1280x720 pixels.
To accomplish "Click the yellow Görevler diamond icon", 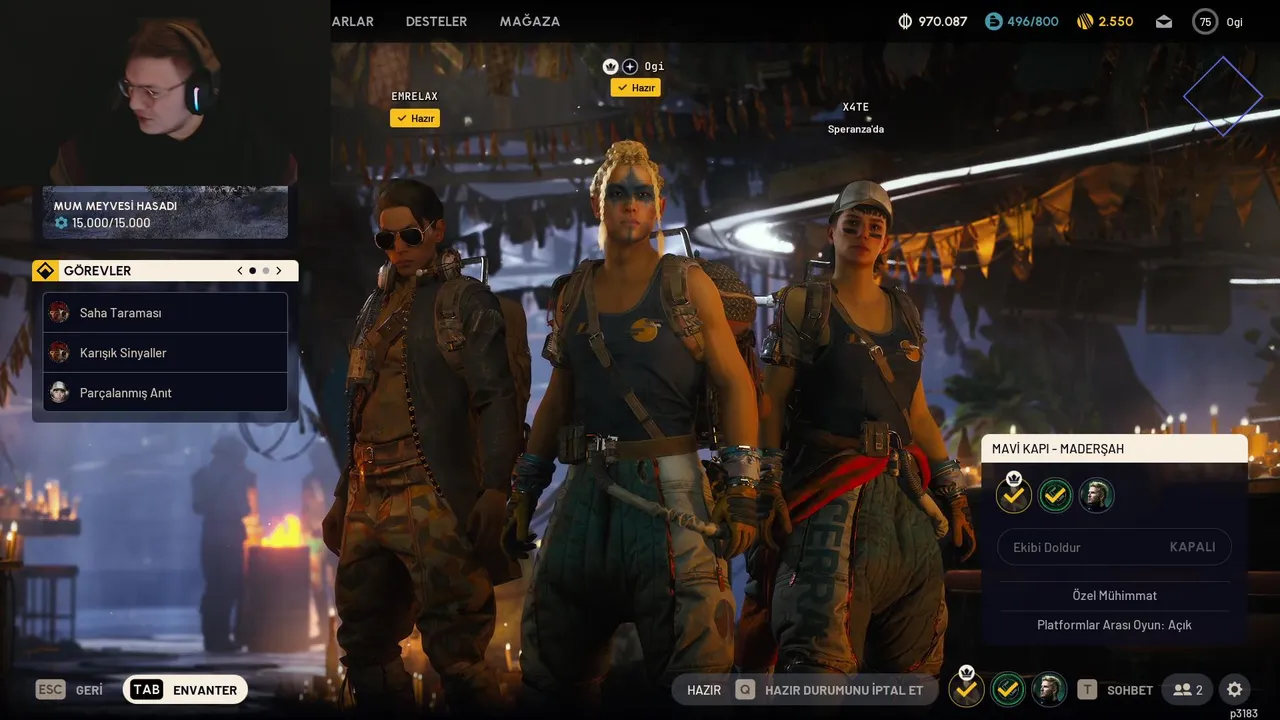I will (x=45, y=271).
